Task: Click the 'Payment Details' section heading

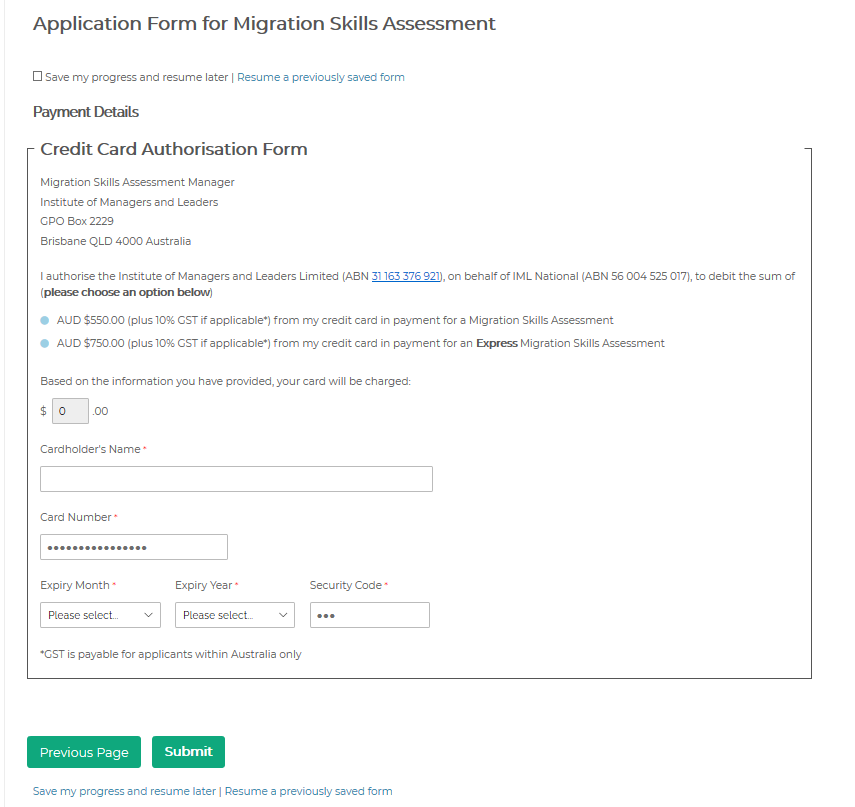Action: point(86,112)
